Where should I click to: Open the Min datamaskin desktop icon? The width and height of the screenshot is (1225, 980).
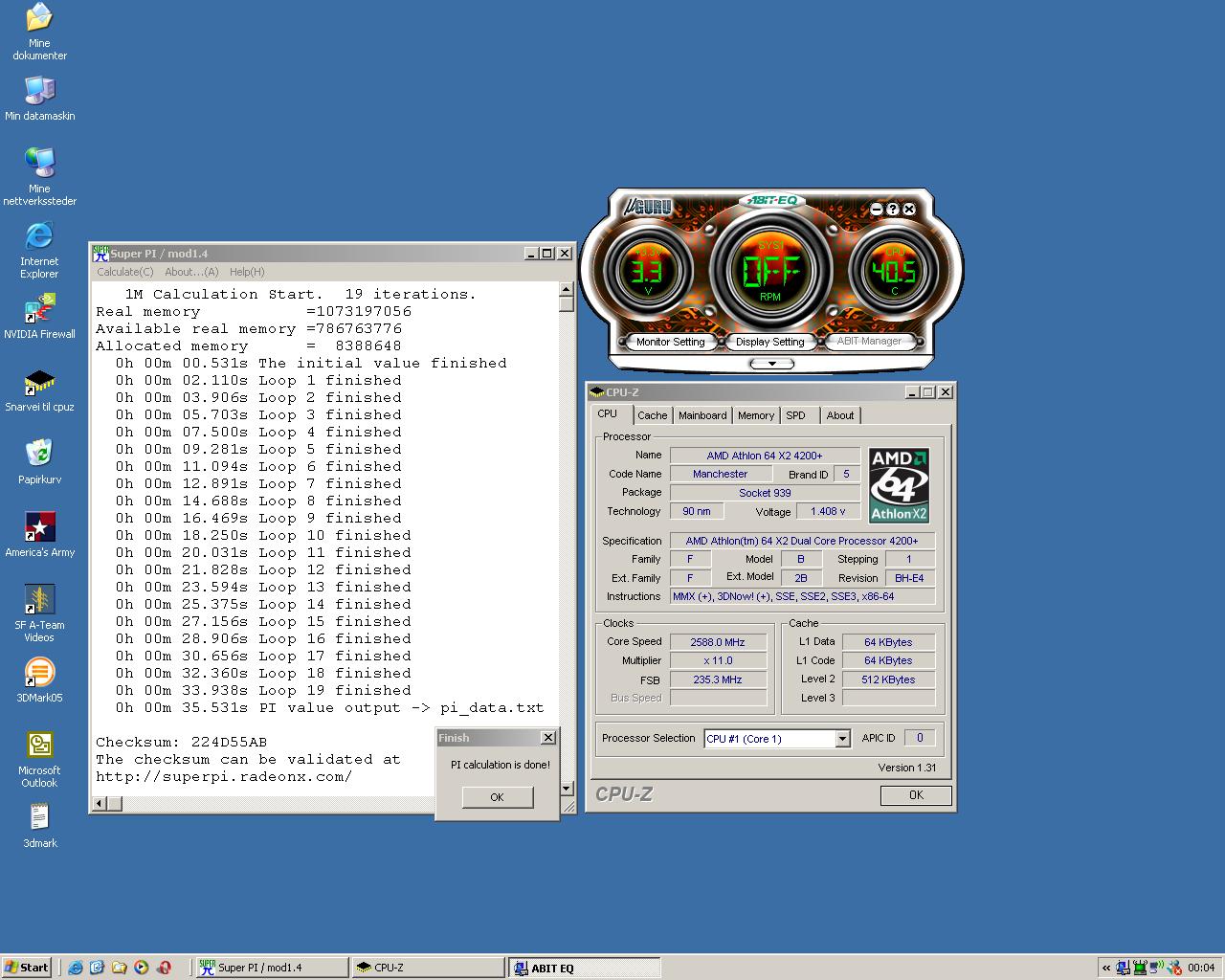pyautogui.click(x=39, y=99)
